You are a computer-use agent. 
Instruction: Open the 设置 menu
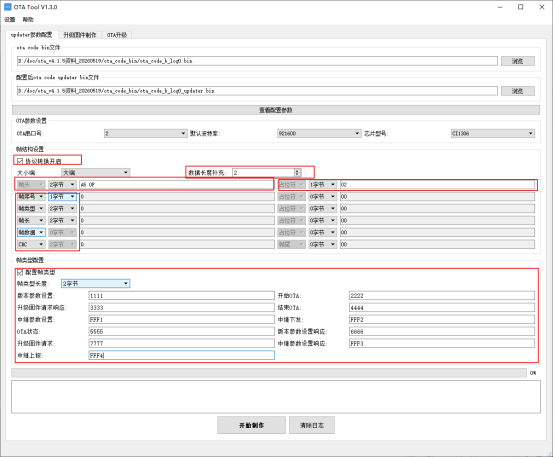tap(10, 19)
